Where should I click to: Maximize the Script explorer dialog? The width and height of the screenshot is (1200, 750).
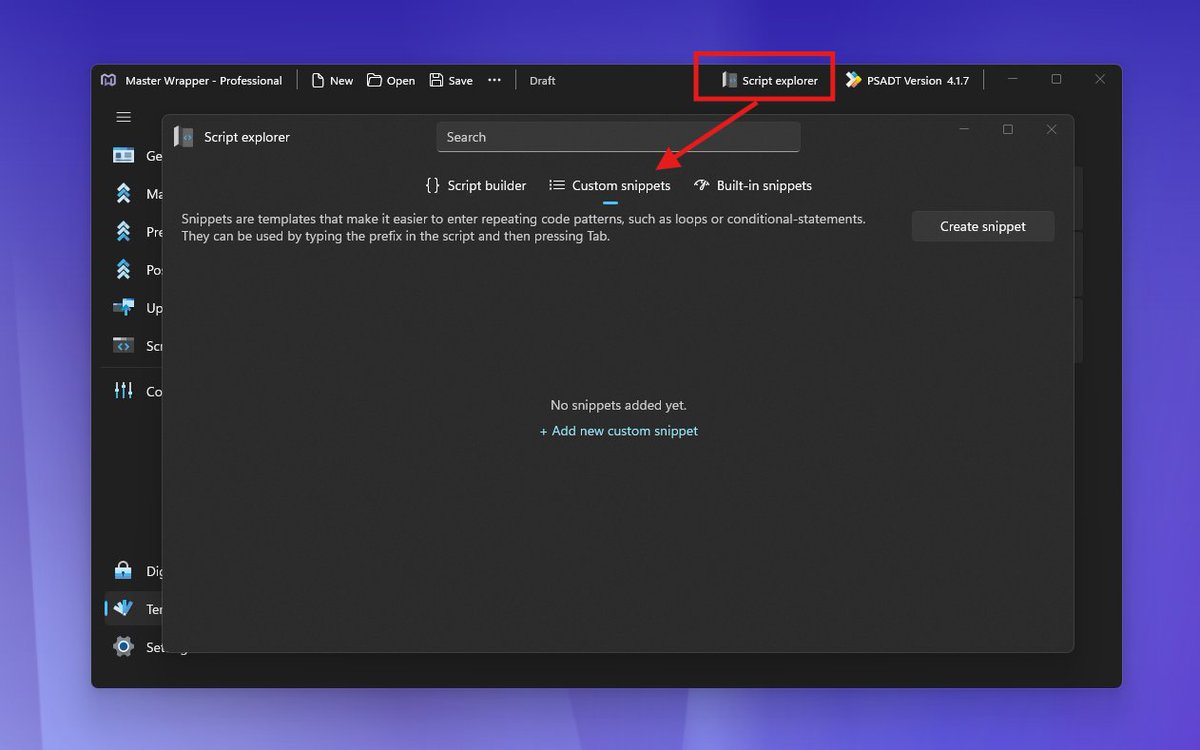pos(1008,129)
